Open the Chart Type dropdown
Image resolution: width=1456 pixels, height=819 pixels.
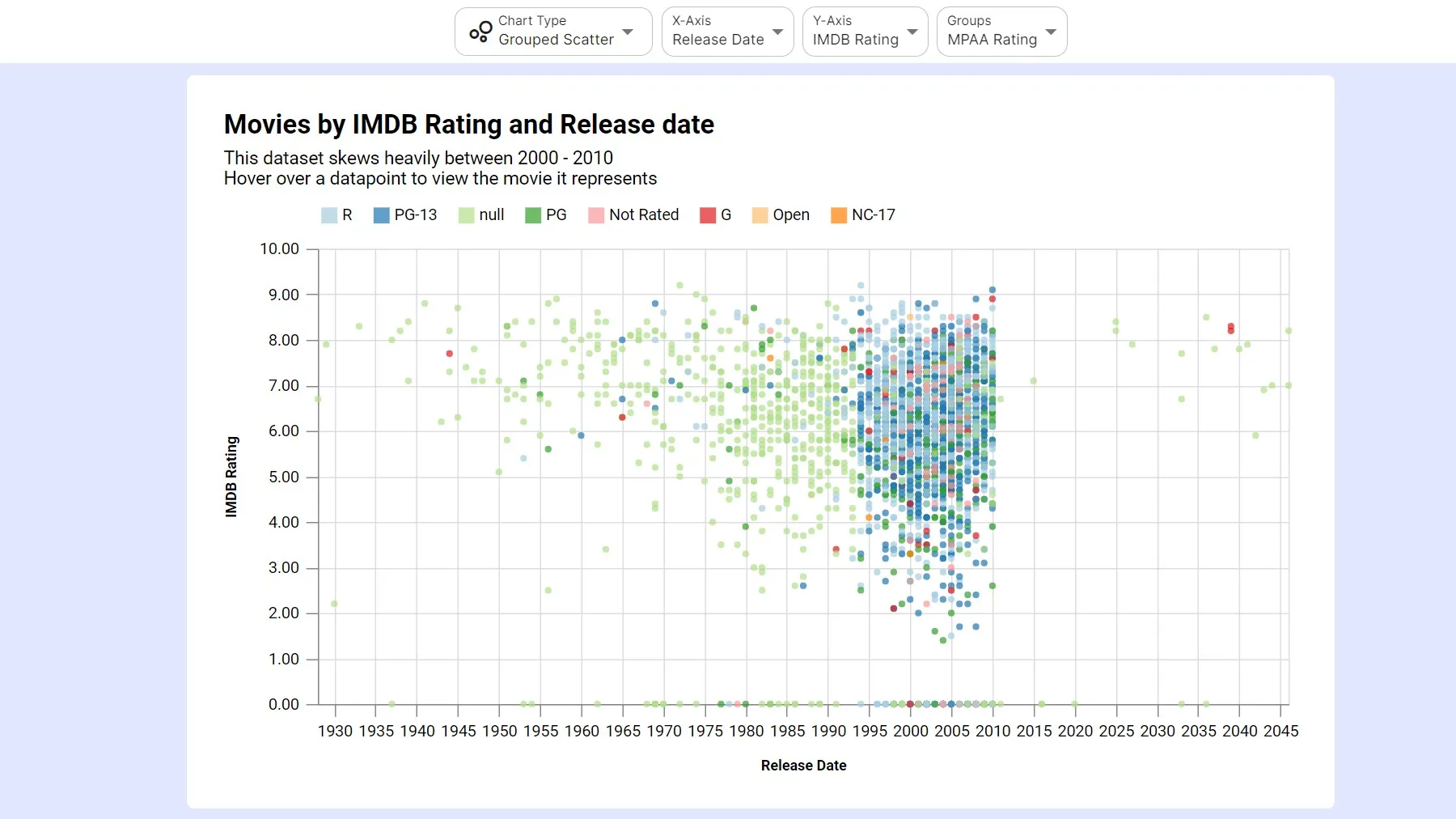point(553,32)
